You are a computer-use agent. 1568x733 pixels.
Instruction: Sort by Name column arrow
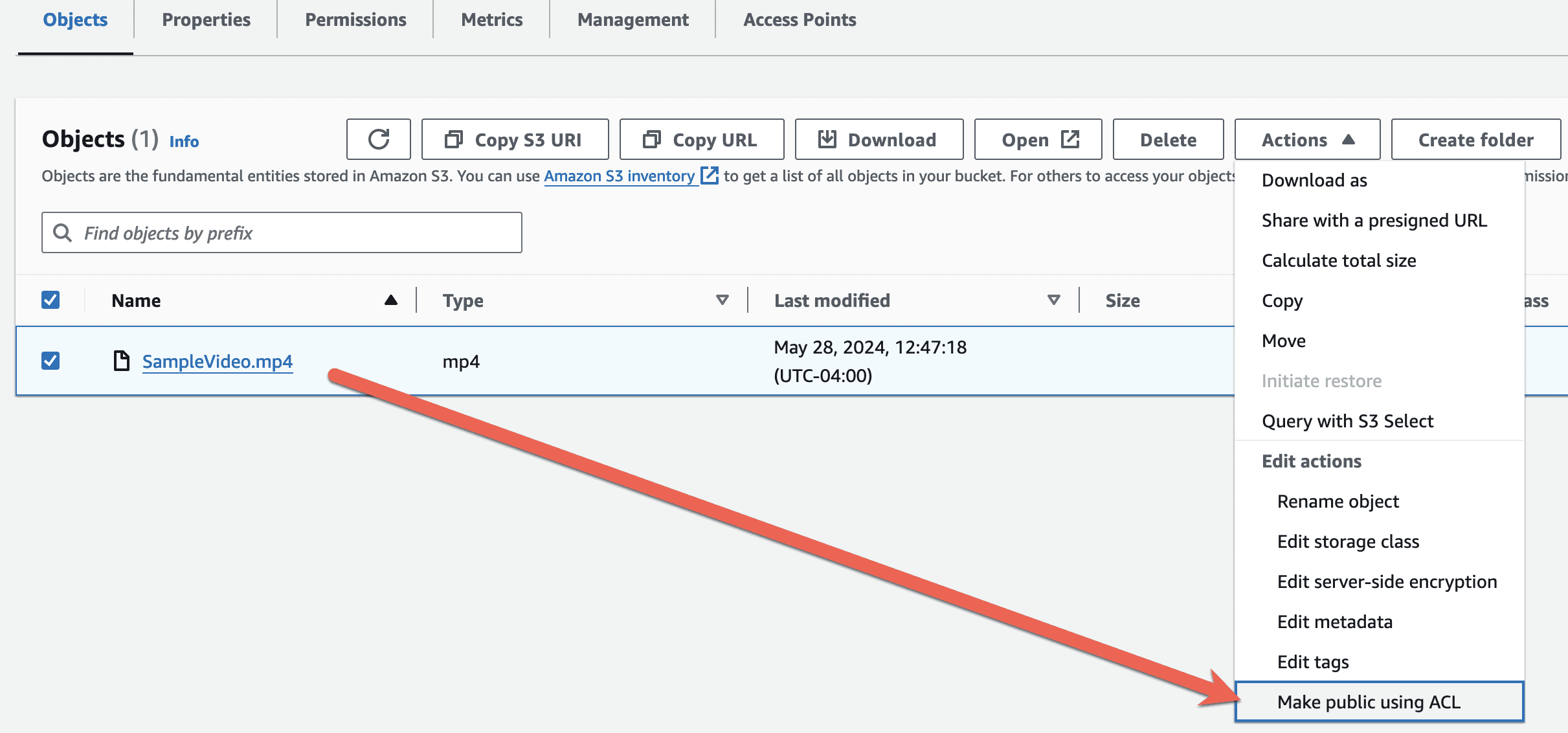coord(390,300)
